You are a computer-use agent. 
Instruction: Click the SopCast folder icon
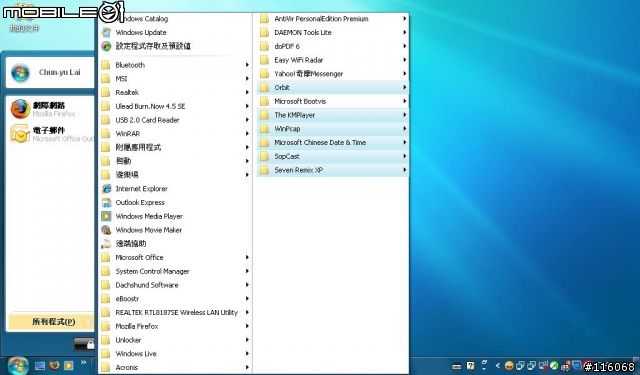(264, 156)
